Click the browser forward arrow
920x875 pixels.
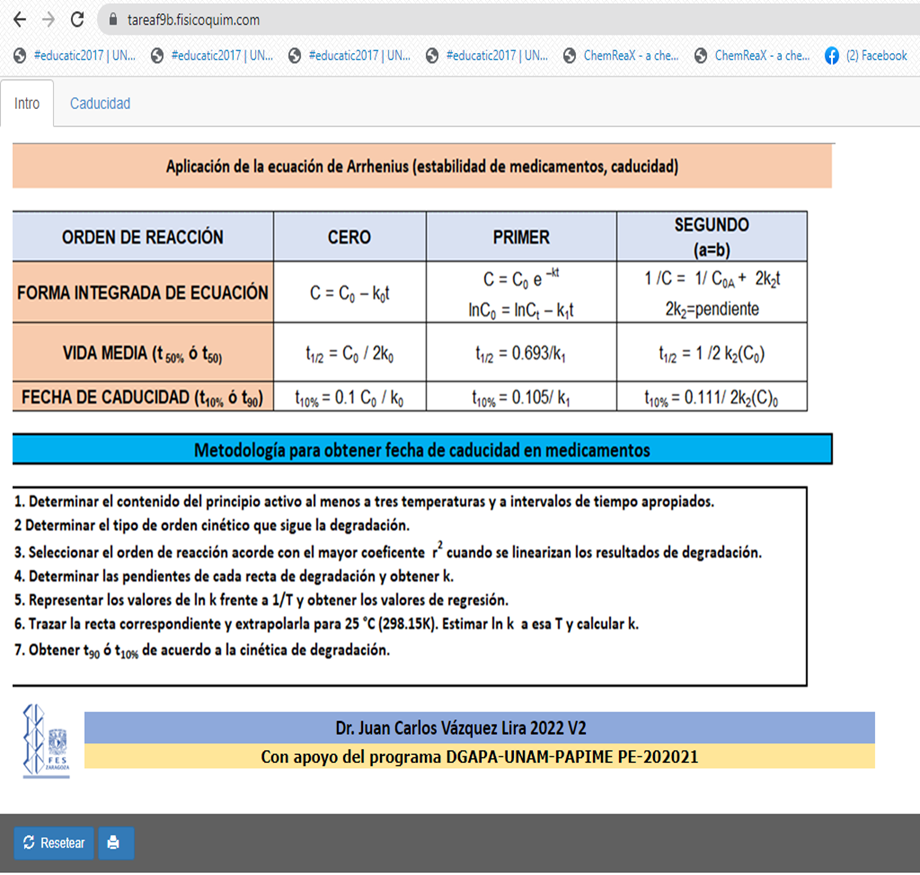(x=49, y=20)
